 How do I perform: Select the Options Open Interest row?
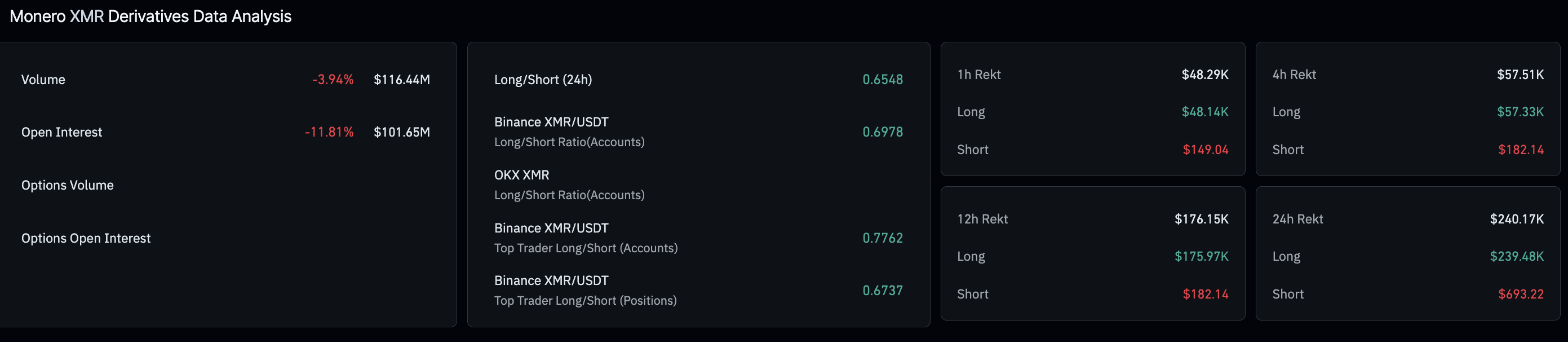coord(86,238)
